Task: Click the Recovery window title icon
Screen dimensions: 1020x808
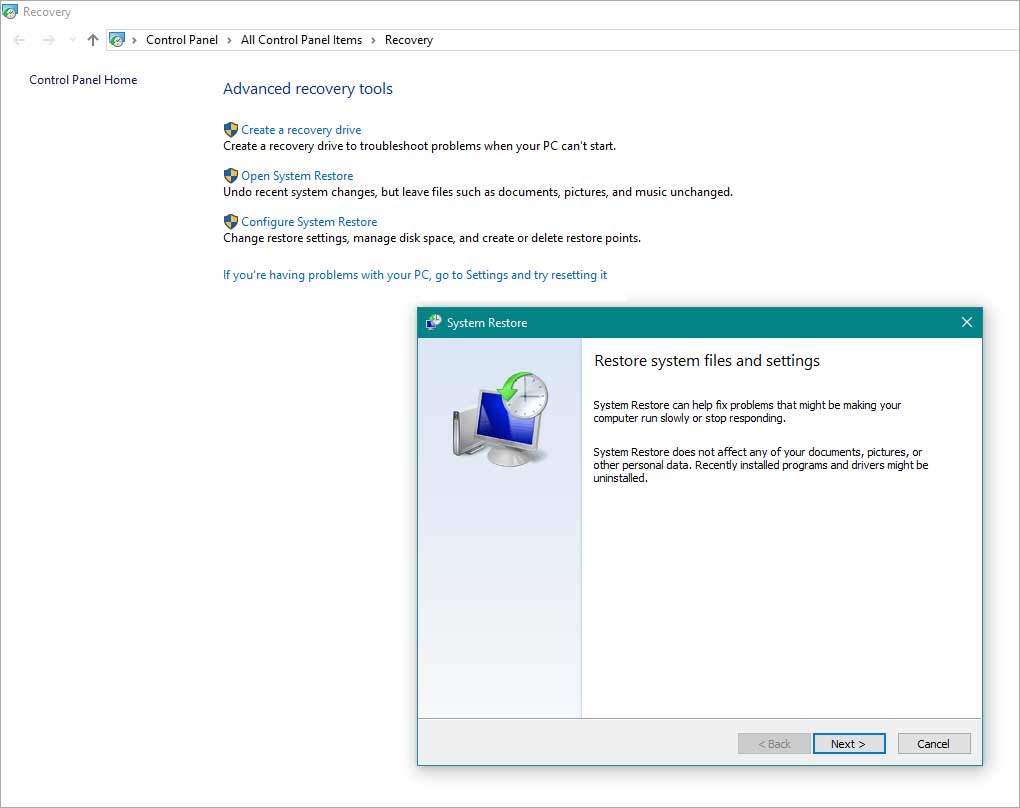Action: 10,12
